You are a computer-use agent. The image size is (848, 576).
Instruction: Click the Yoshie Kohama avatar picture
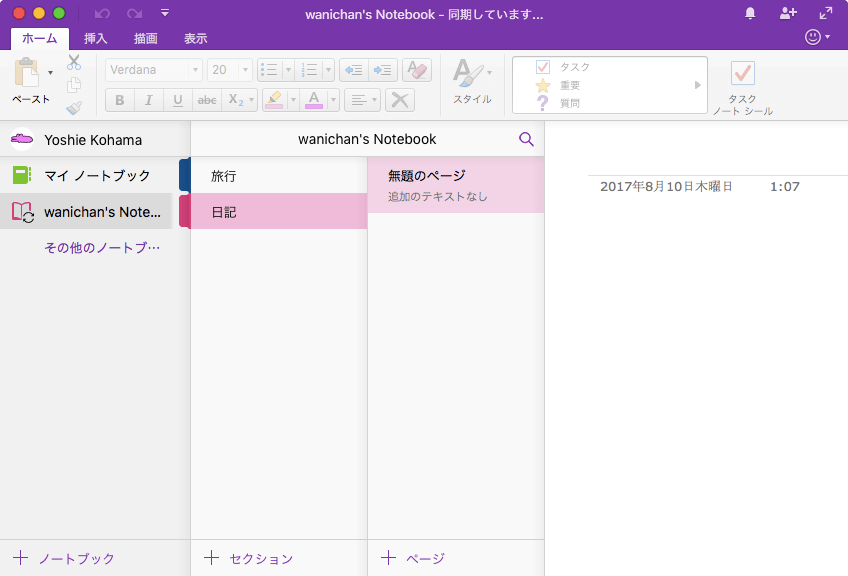[x=22, y=139]
